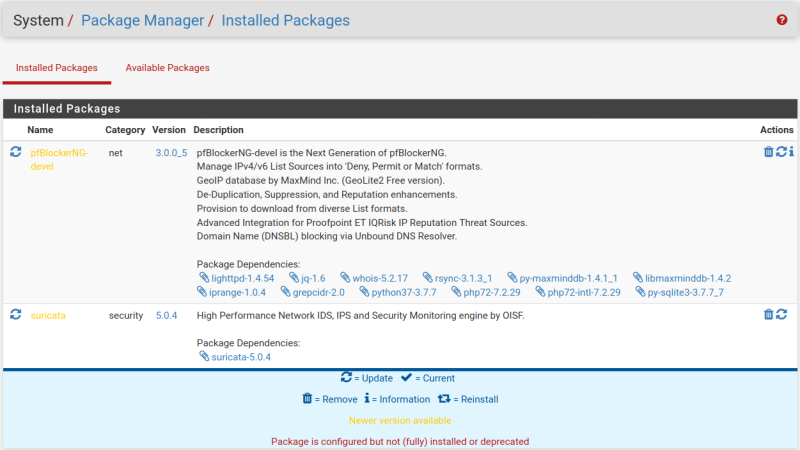This screenshot has height=450, width=800.
Task: Update suricata using its Actions column icon
Action: point(781,314)
